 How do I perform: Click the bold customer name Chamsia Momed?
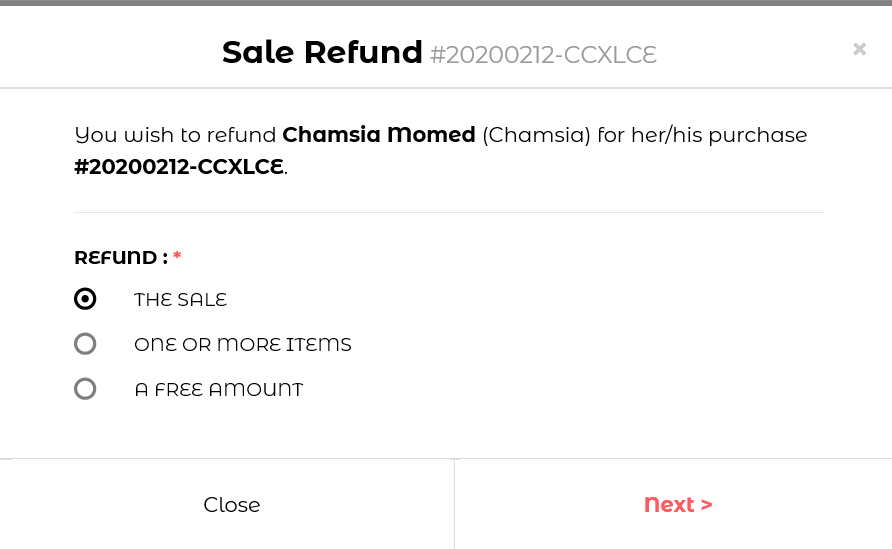click(x=379, y=134)
